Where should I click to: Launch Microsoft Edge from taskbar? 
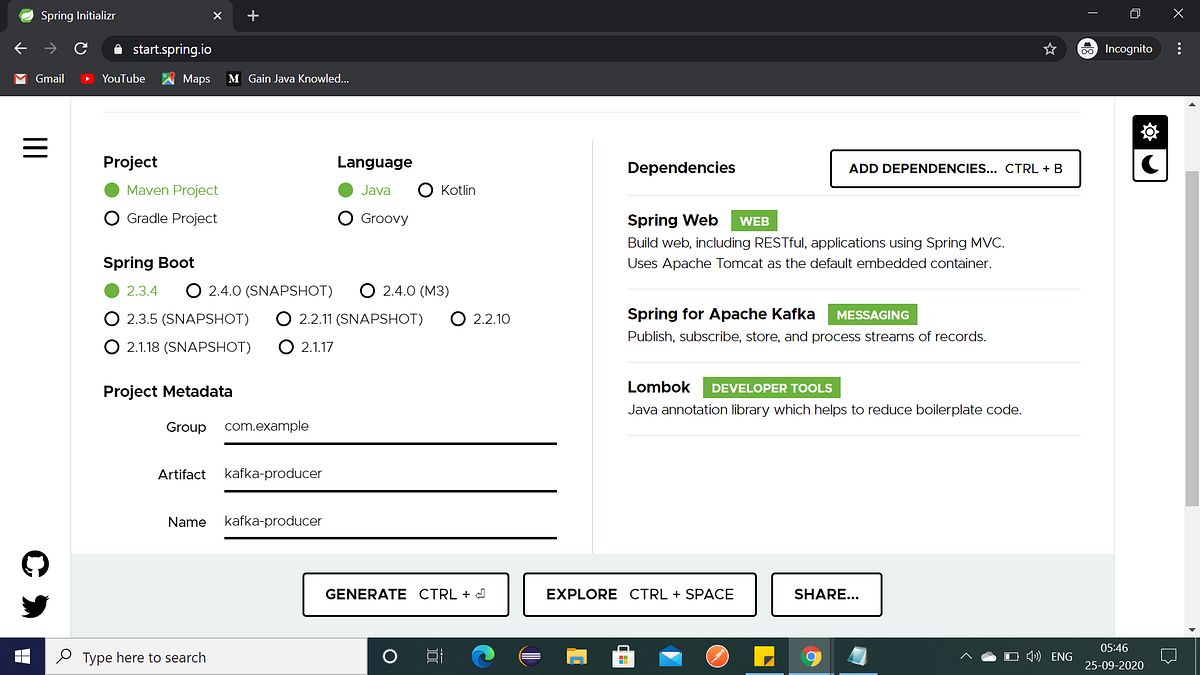[x=483, y=657]
